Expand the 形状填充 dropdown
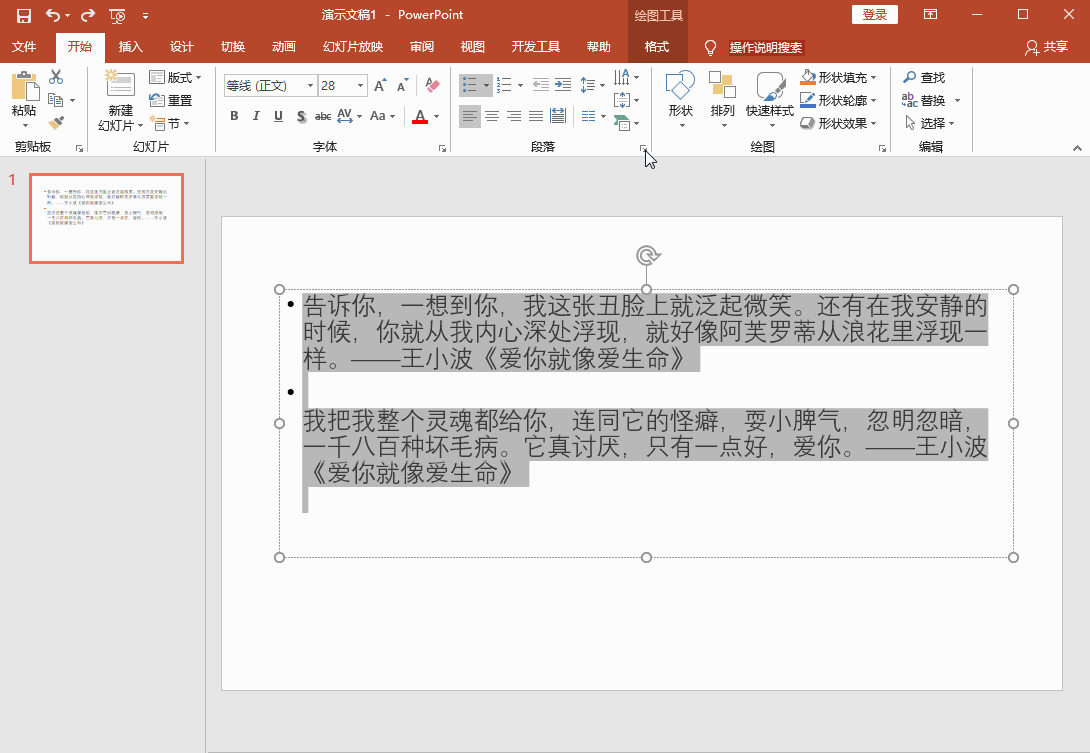 [873, 77]
